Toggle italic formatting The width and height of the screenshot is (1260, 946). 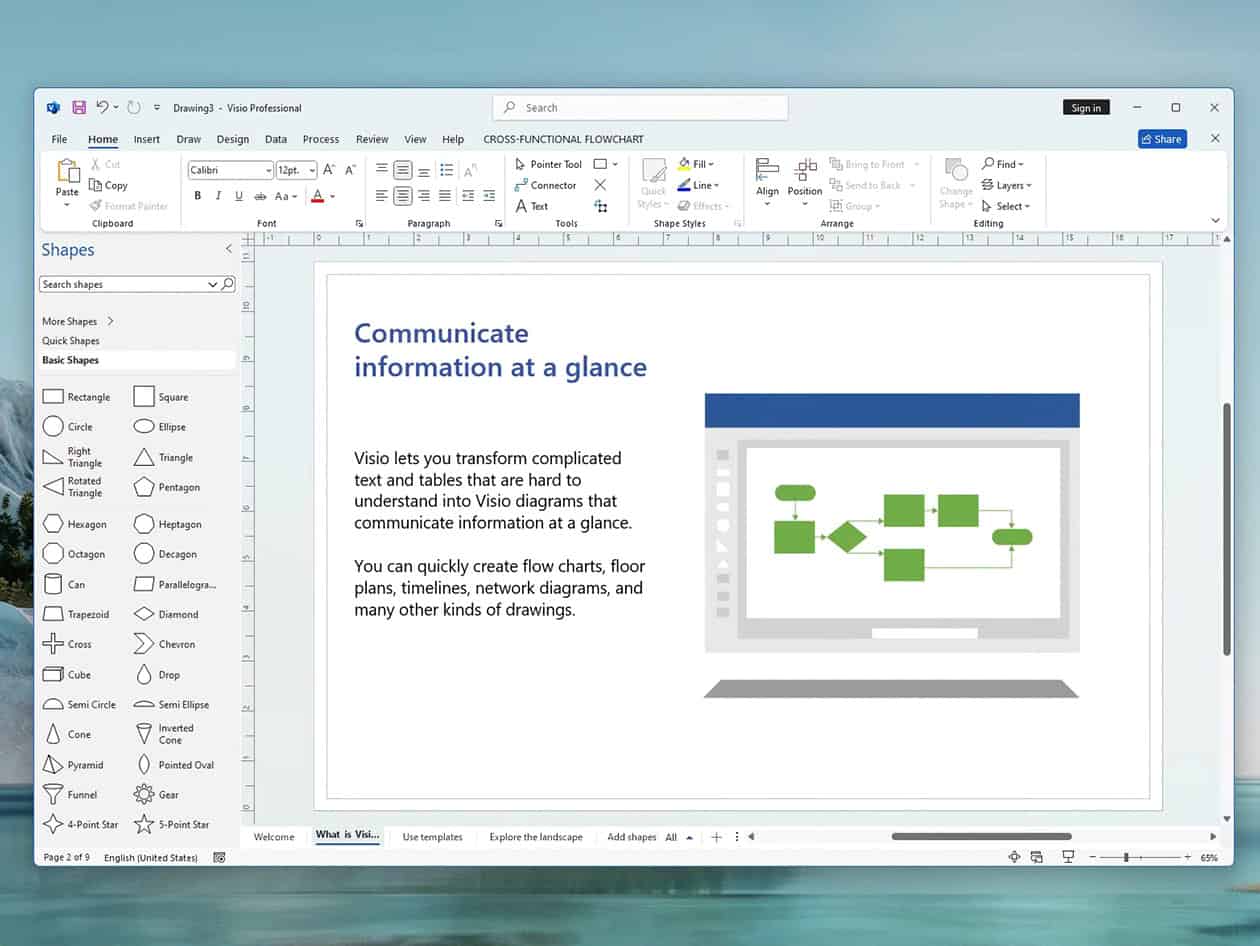point(218,196)
